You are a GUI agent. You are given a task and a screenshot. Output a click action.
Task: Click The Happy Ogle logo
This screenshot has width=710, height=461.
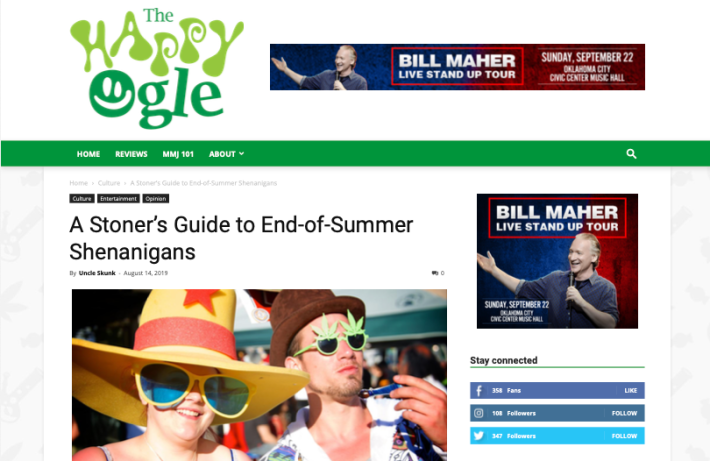coord(156,68)
